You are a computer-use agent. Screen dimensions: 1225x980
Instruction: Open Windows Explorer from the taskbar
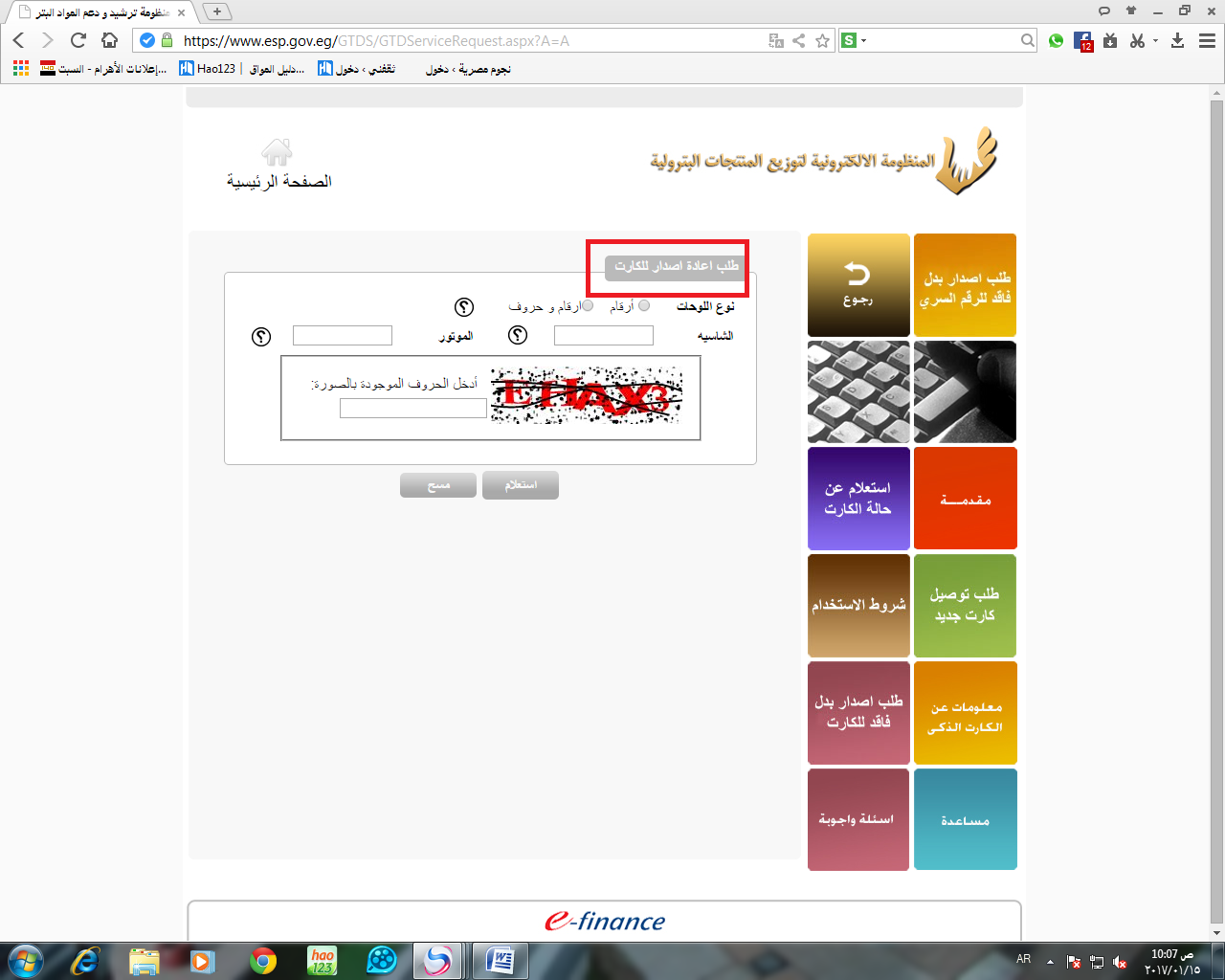pos(144,960)
